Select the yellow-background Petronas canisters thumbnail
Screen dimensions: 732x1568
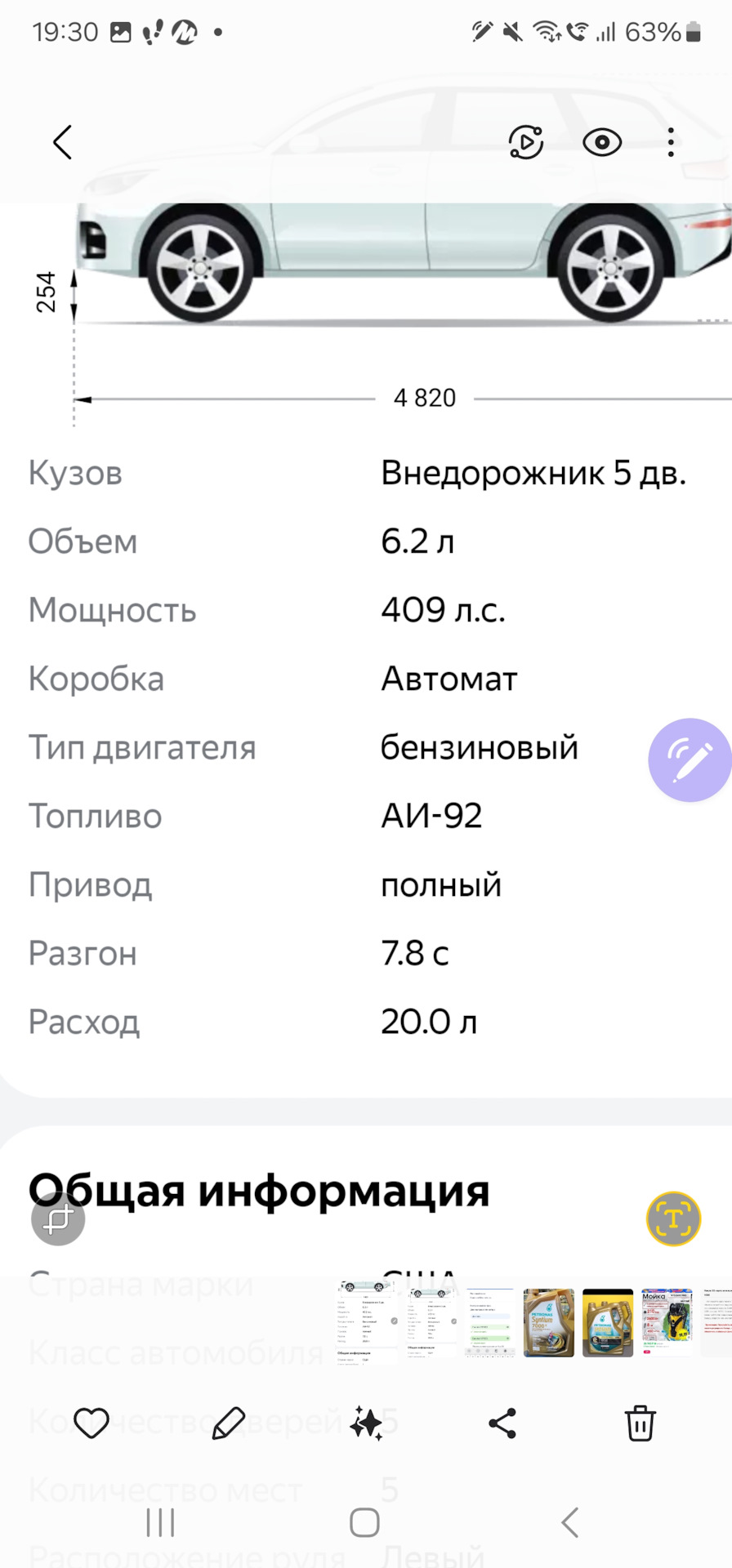608,1323
